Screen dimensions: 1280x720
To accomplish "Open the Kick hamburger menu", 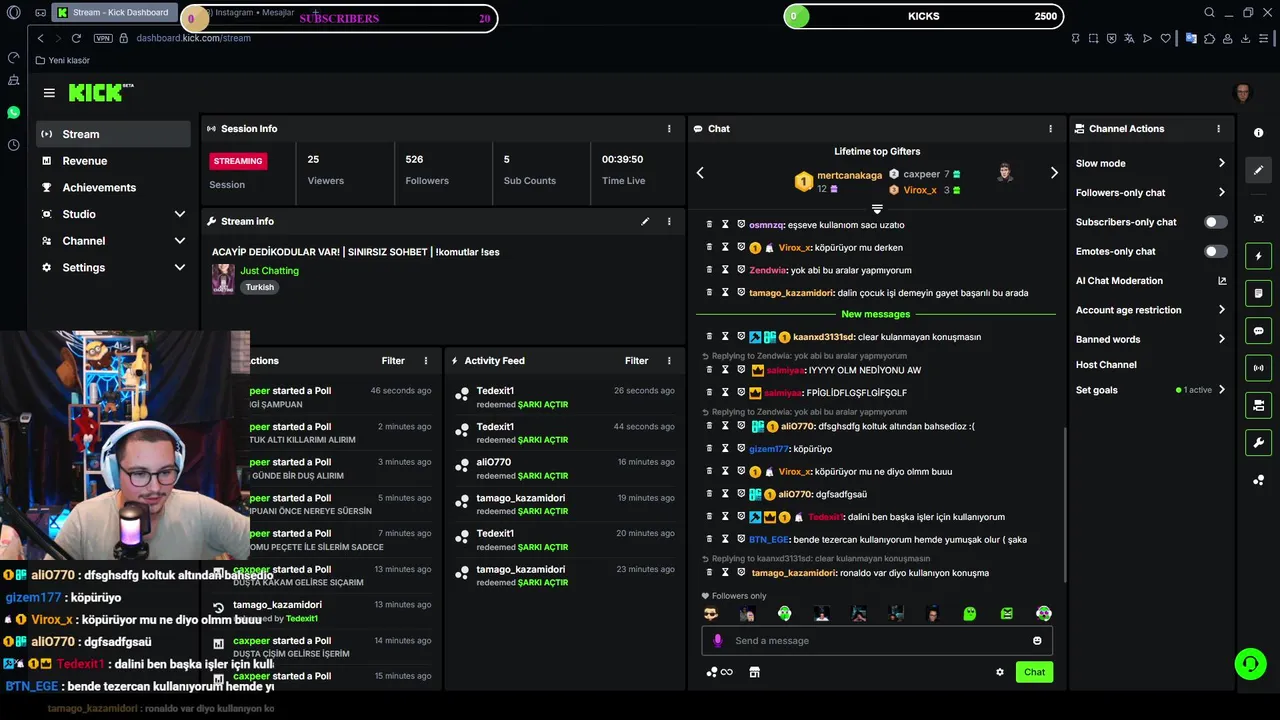I will tap(49, 93).
